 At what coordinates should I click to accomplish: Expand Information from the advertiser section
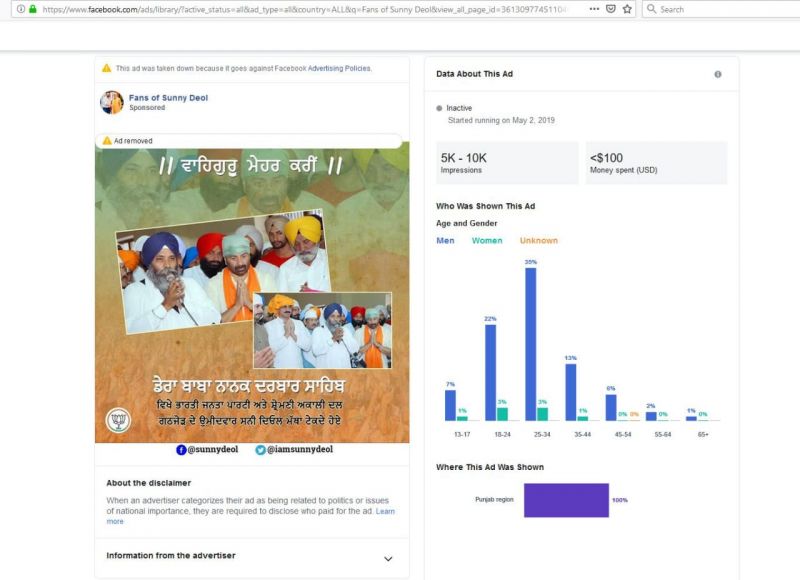coord(388,558)
